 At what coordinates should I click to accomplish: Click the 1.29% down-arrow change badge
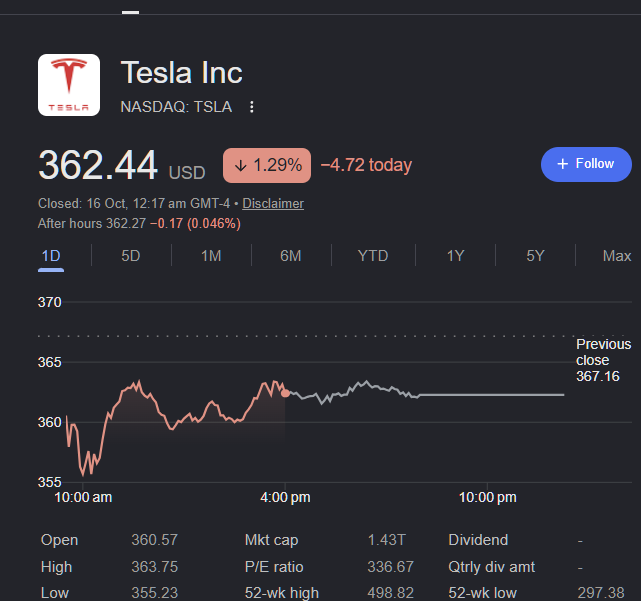point(267,165)
